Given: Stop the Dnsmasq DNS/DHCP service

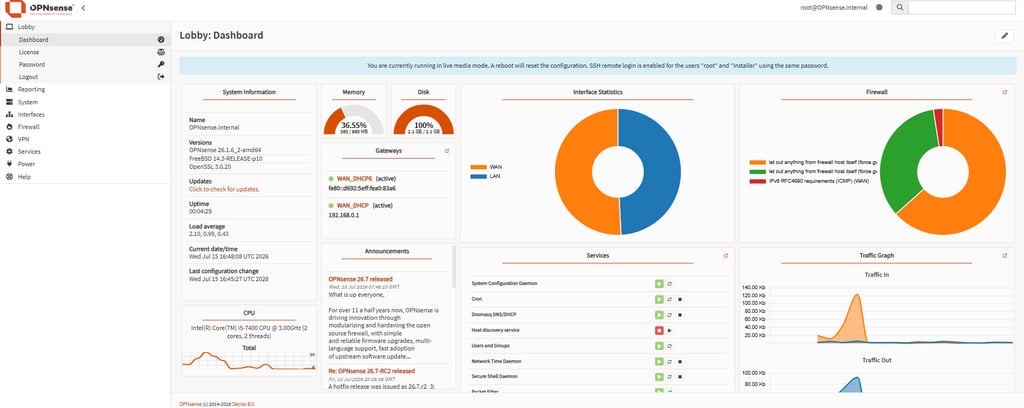Looking at the screenshot, I should point(680,315).
